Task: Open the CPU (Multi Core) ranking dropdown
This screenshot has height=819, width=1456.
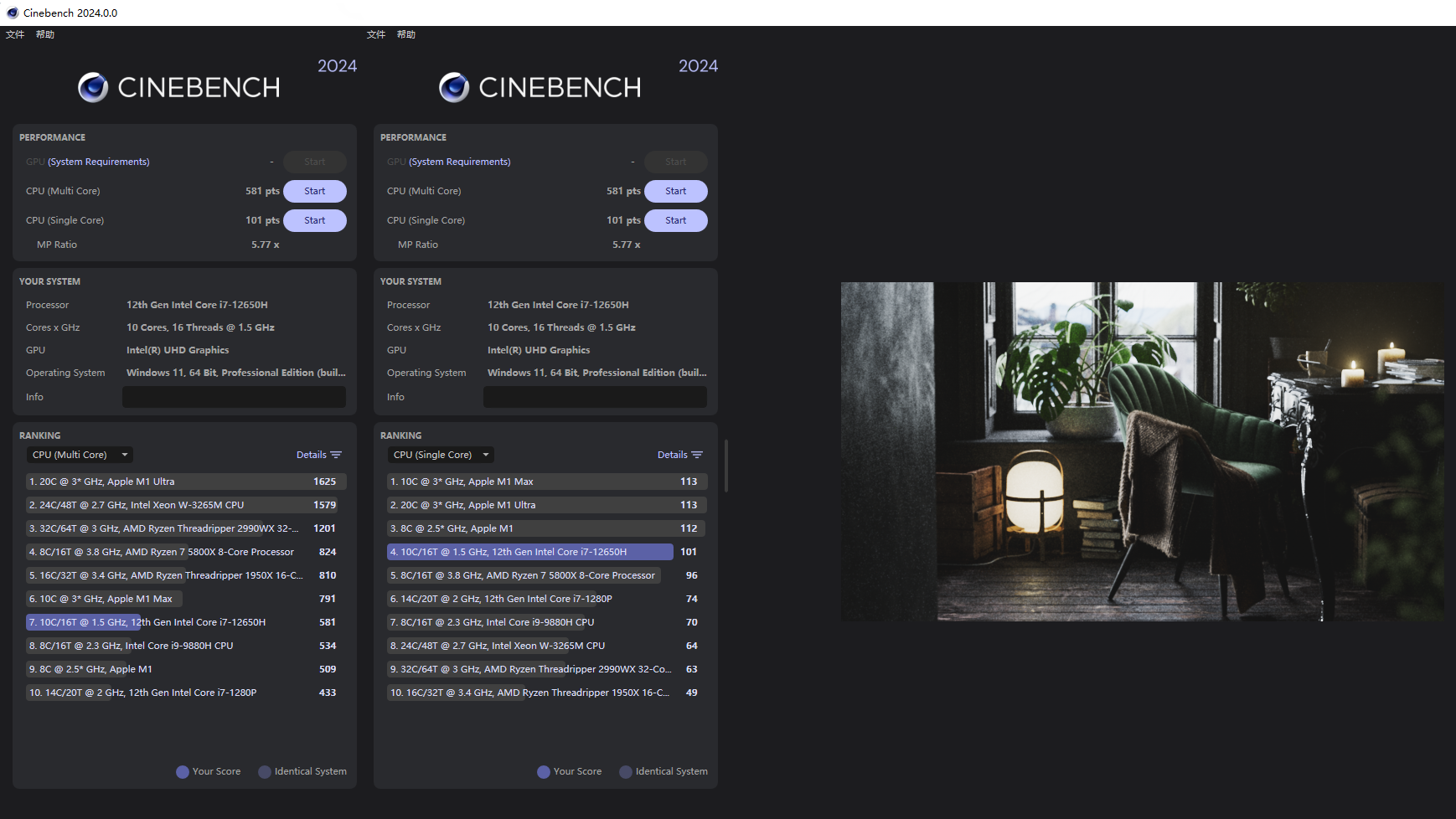Action: pyautogui.click(x=80, y=455)
